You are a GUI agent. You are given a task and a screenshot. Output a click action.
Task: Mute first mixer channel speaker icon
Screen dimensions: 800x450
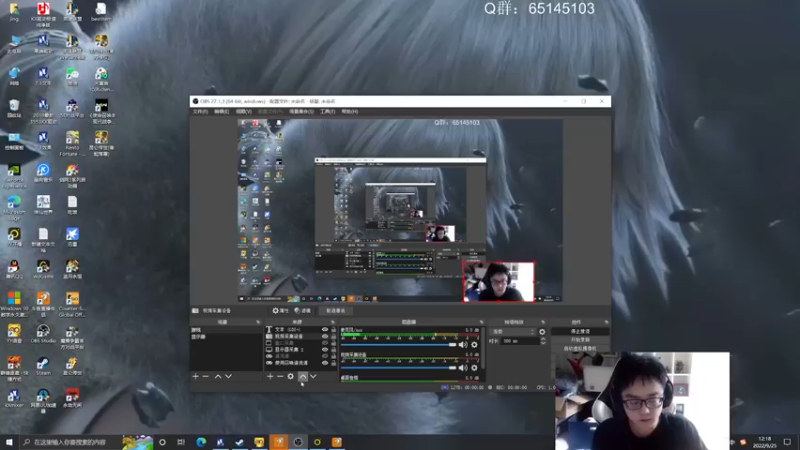463,345
